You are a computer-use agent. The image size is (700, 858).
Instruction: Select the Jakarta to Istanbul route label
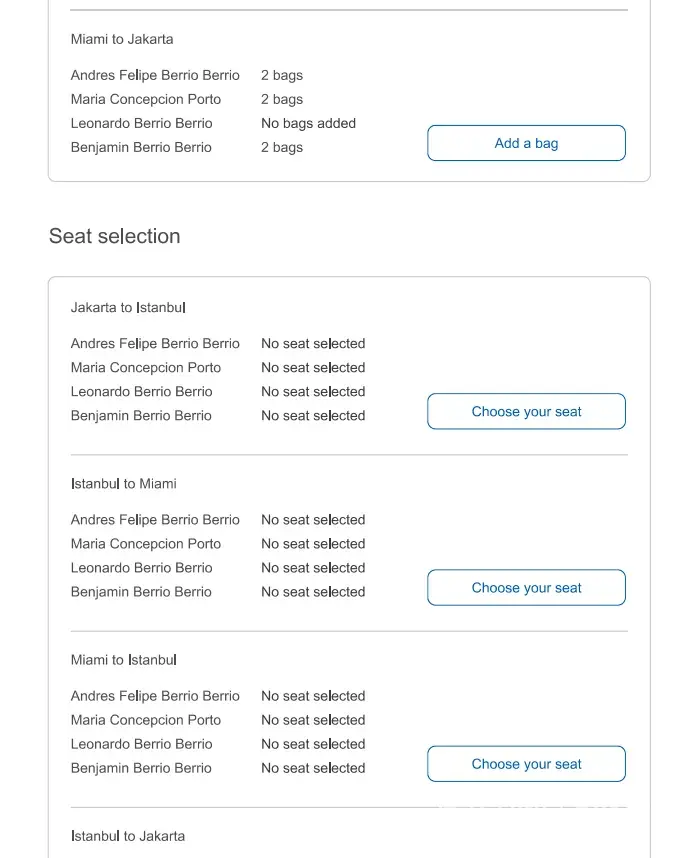(x=128, y=308)
